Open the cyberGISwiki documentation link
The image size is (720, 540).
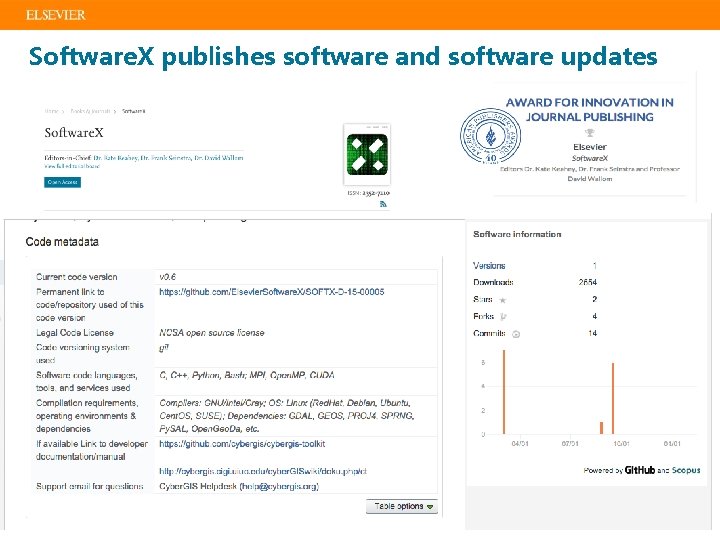tap(263, 471)
